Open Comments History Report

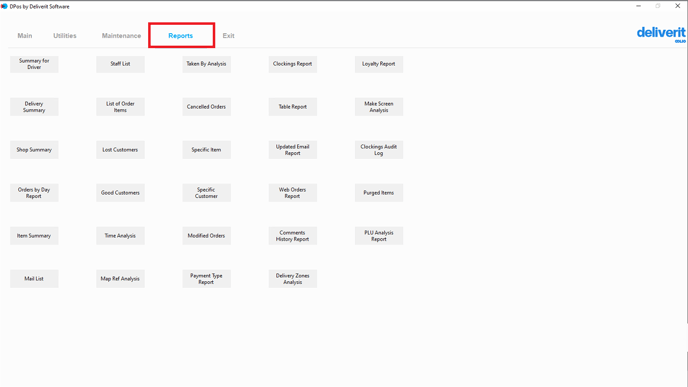(x=293, y=236)
